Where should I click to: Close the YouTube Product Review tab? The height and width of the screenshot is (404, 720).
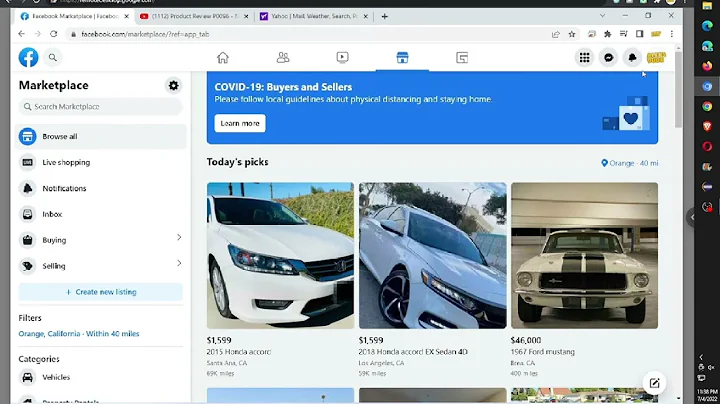pyautogui.click(x=246, y=16)
